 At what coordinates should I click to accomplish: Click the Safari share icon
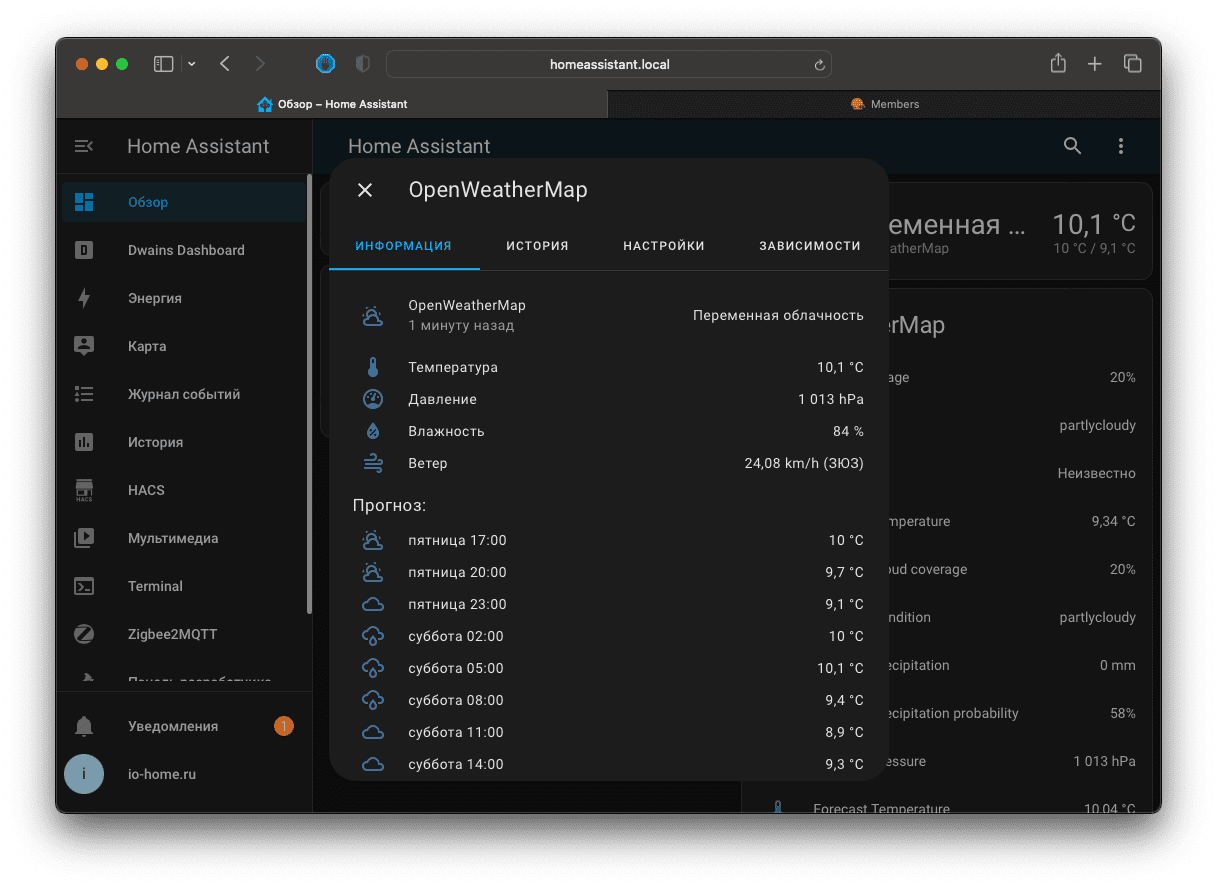click(1058, 63)
